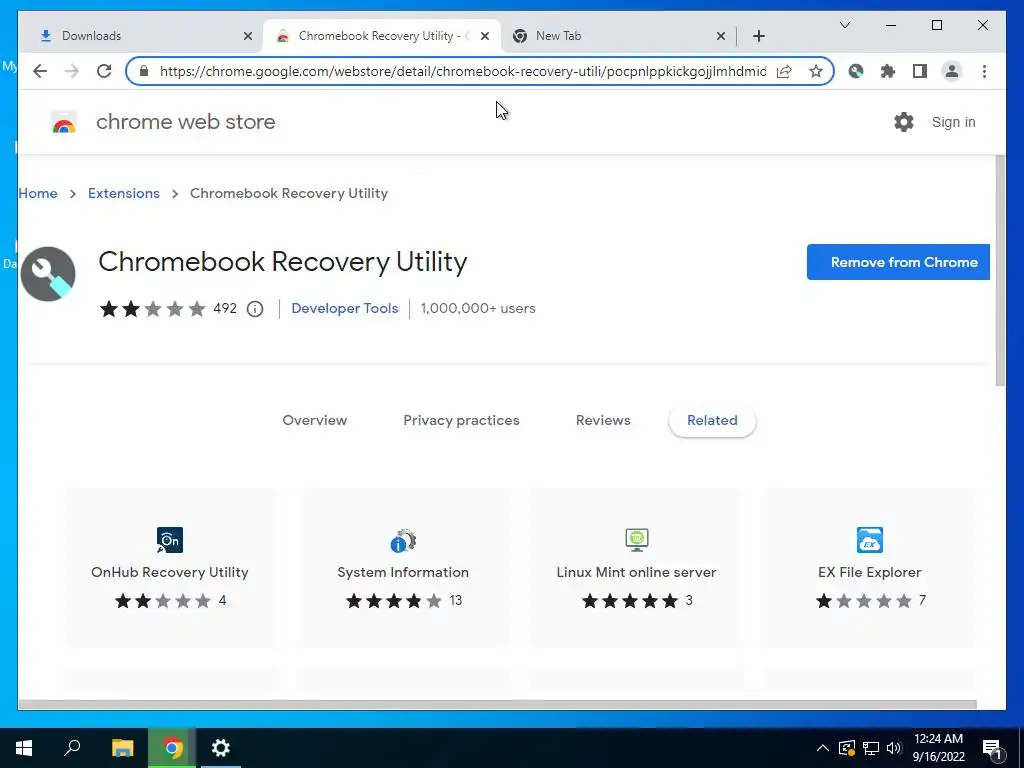1024x768 pixels.
Task: Open the volume control in the tray
Action: tap(894, 748)
